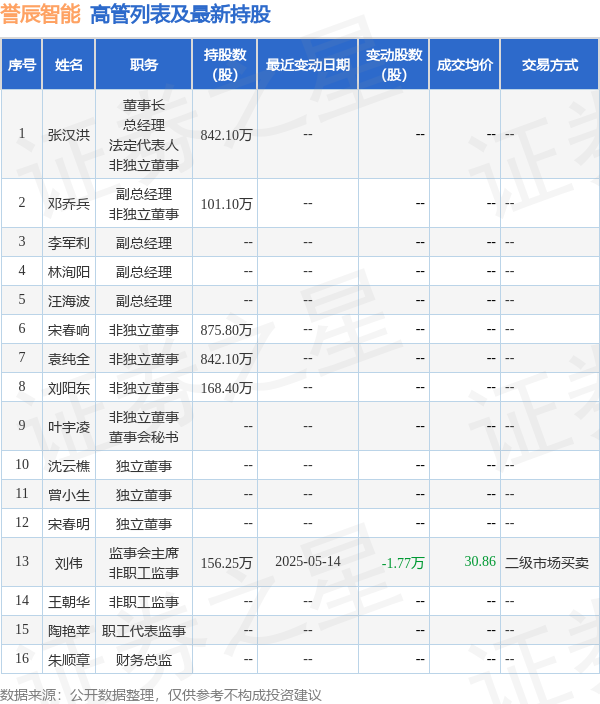Click the name 汪海波
Screen dimensions: 600x704
point(69,301)
